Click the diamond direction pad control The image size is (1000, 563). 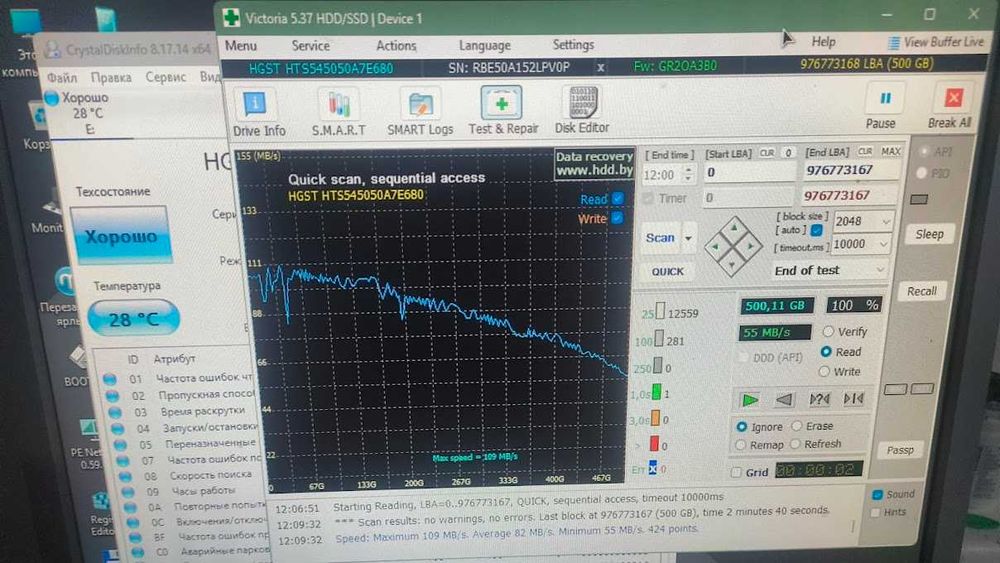pyautogui.click(x=733, y=245)
